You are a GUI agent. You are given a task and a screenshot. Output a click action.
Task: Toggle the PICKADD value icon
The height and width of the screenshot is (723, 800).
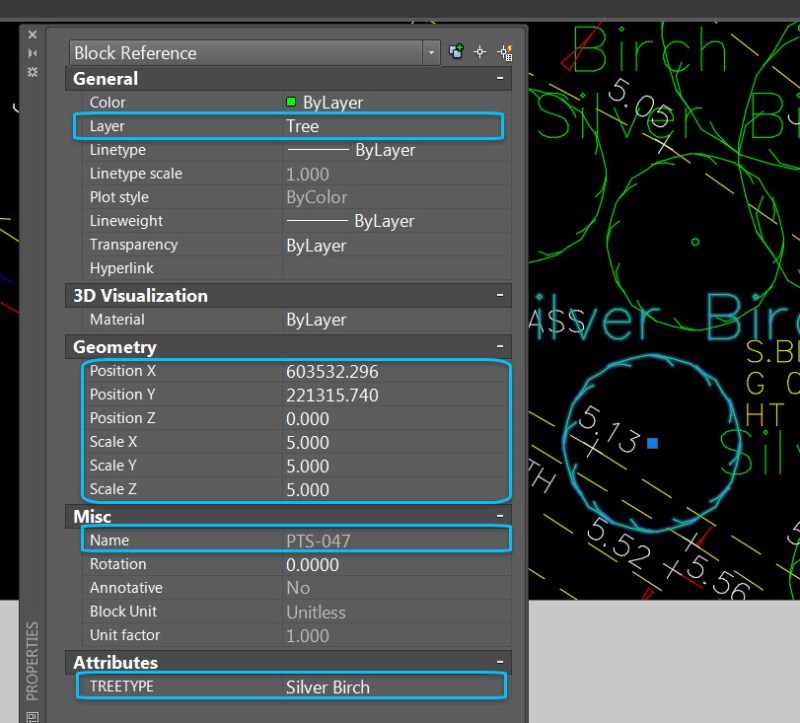point(455,50)
